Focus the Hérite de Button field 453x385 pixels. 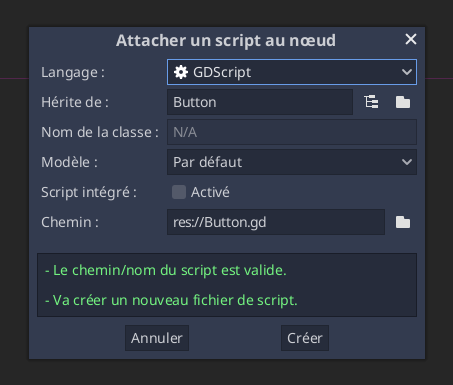[260, 102]
